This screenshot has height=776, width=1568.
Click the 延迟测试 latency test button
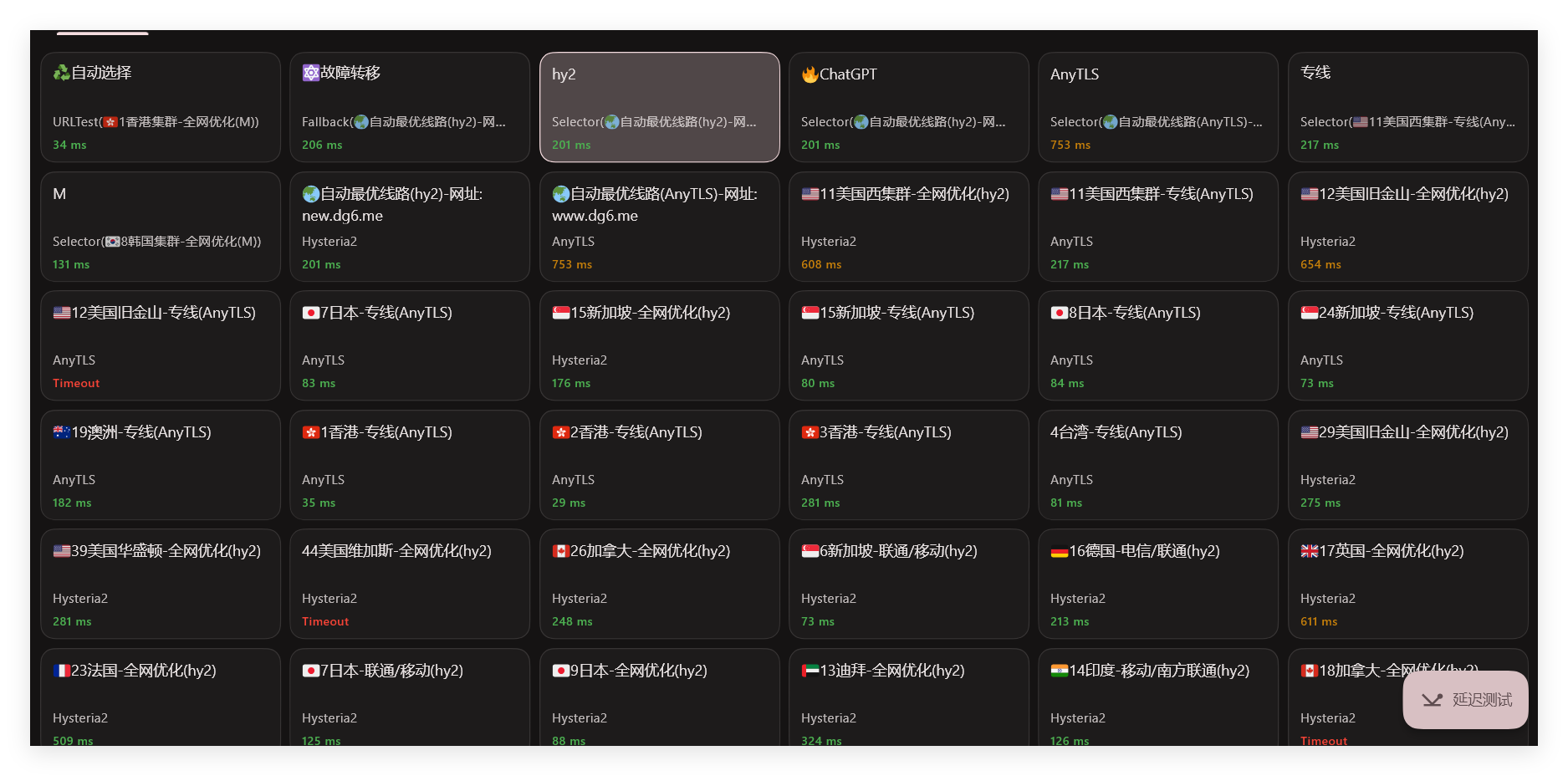coord(1465,700)
